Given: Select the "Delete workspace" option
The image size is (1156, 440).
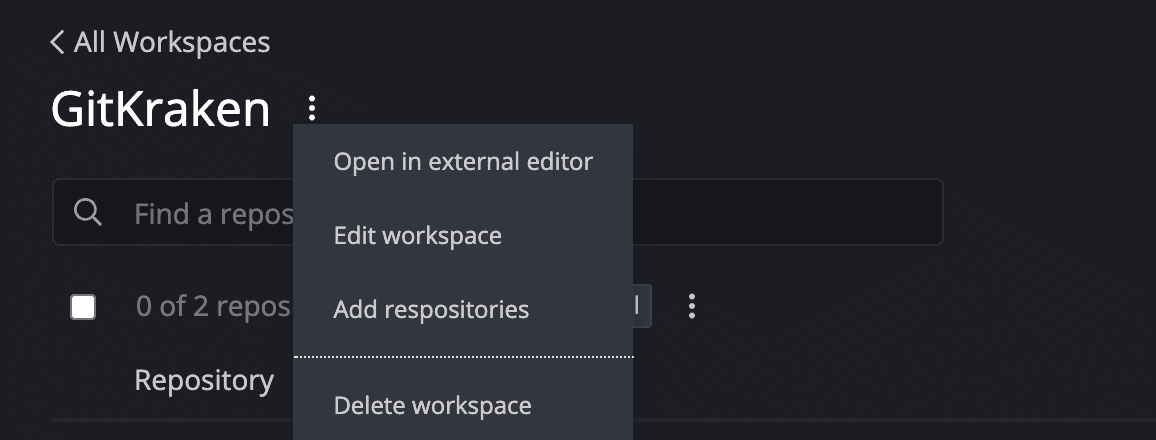Looking at the screenshot, I should (x=432, y=405).
